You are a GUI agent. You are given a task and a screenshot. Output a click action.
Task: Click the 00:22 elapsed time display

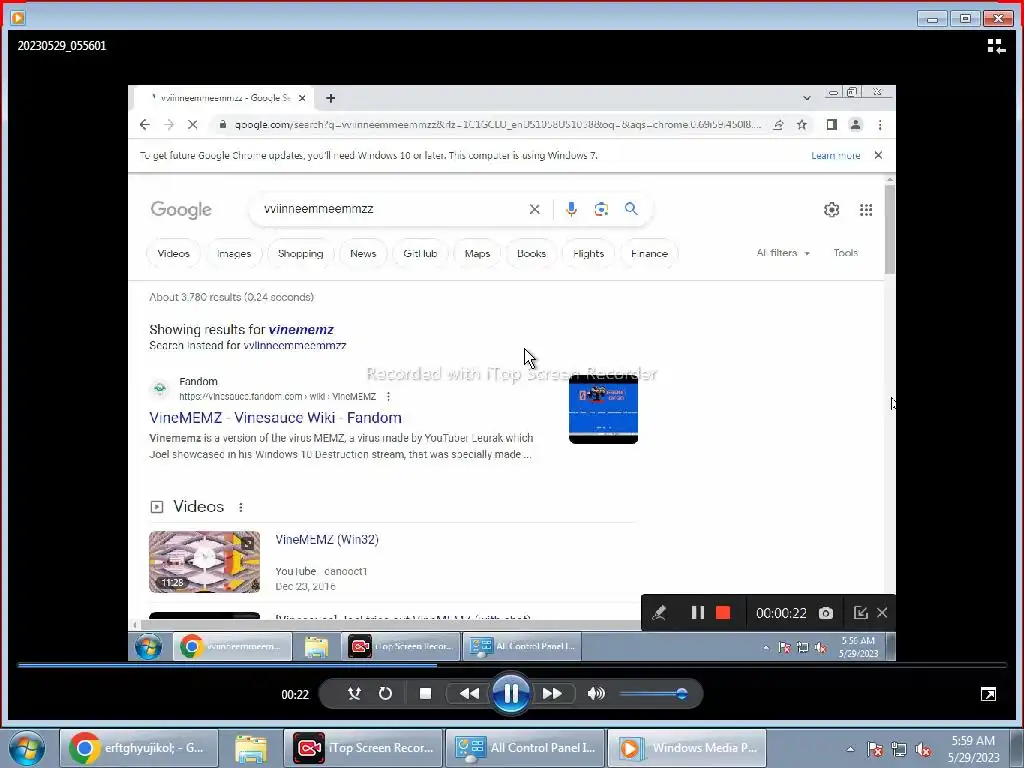click(295, 694)
